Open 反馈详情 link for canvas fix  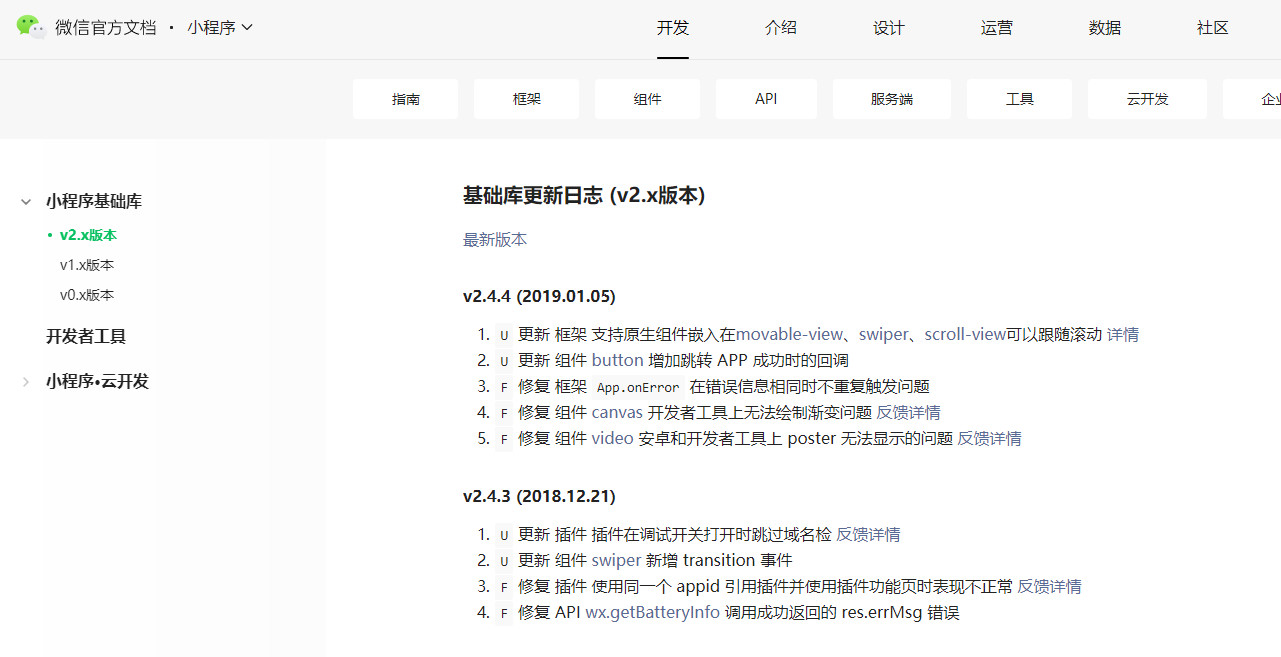(x=909, y=413)
